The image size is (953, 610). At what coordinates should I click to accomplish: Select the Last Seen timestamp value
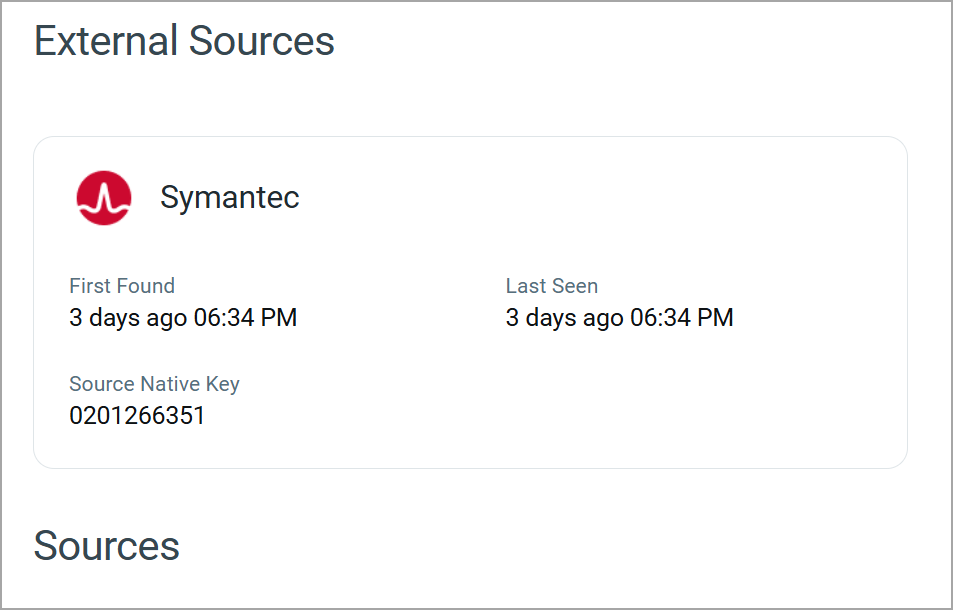tap(619, 318)
